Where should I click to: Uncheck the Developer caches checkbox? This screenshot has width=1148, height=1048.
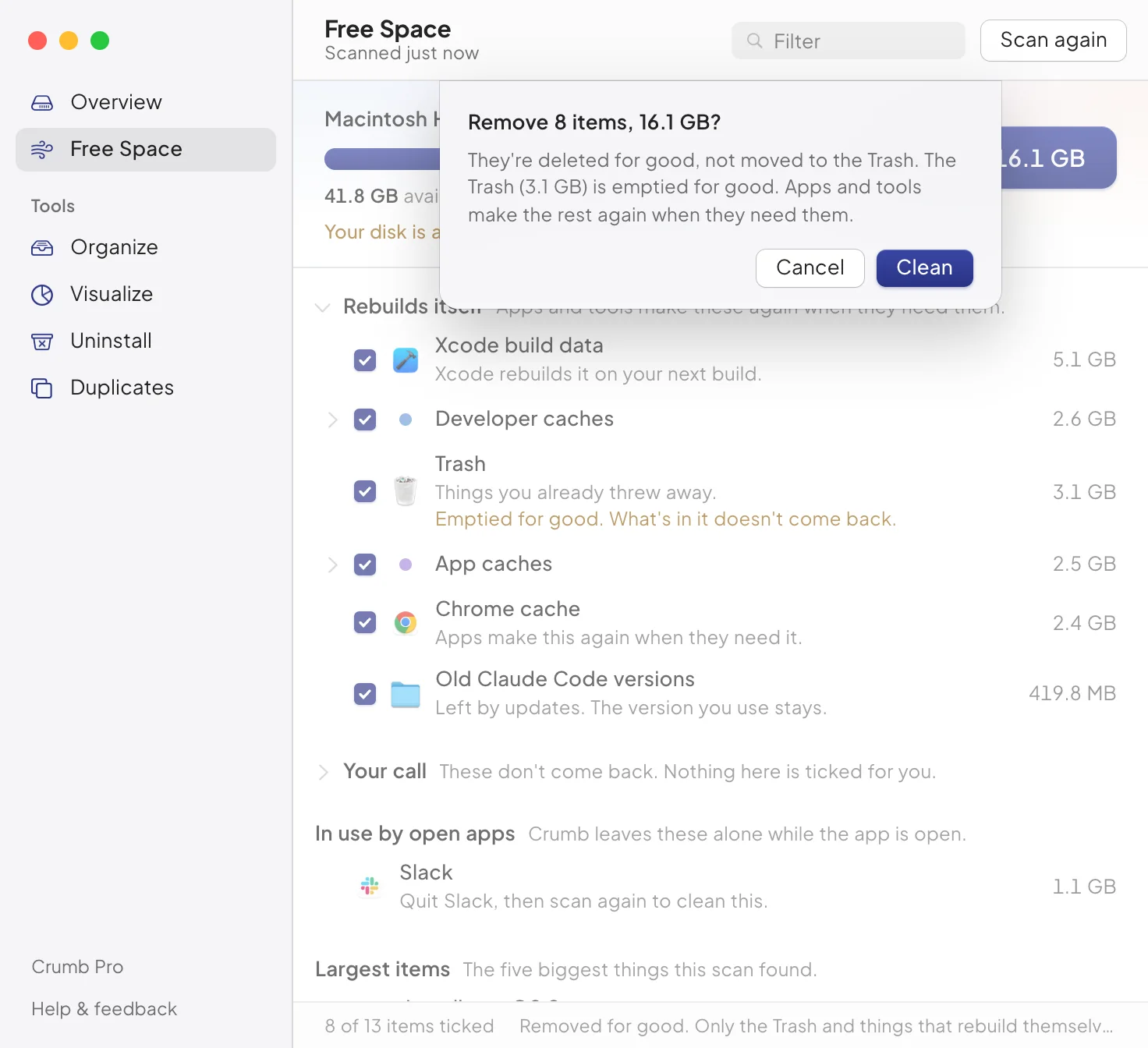click(x=365, y=420)
